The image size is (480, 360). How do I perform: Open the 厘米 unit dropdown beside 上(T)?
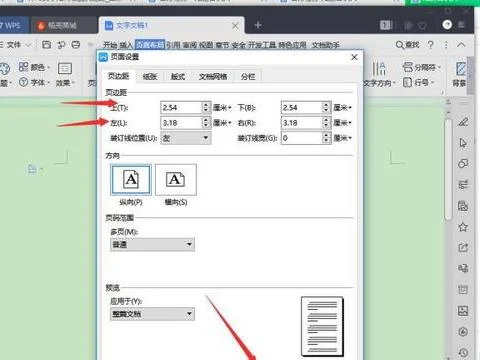222,108
